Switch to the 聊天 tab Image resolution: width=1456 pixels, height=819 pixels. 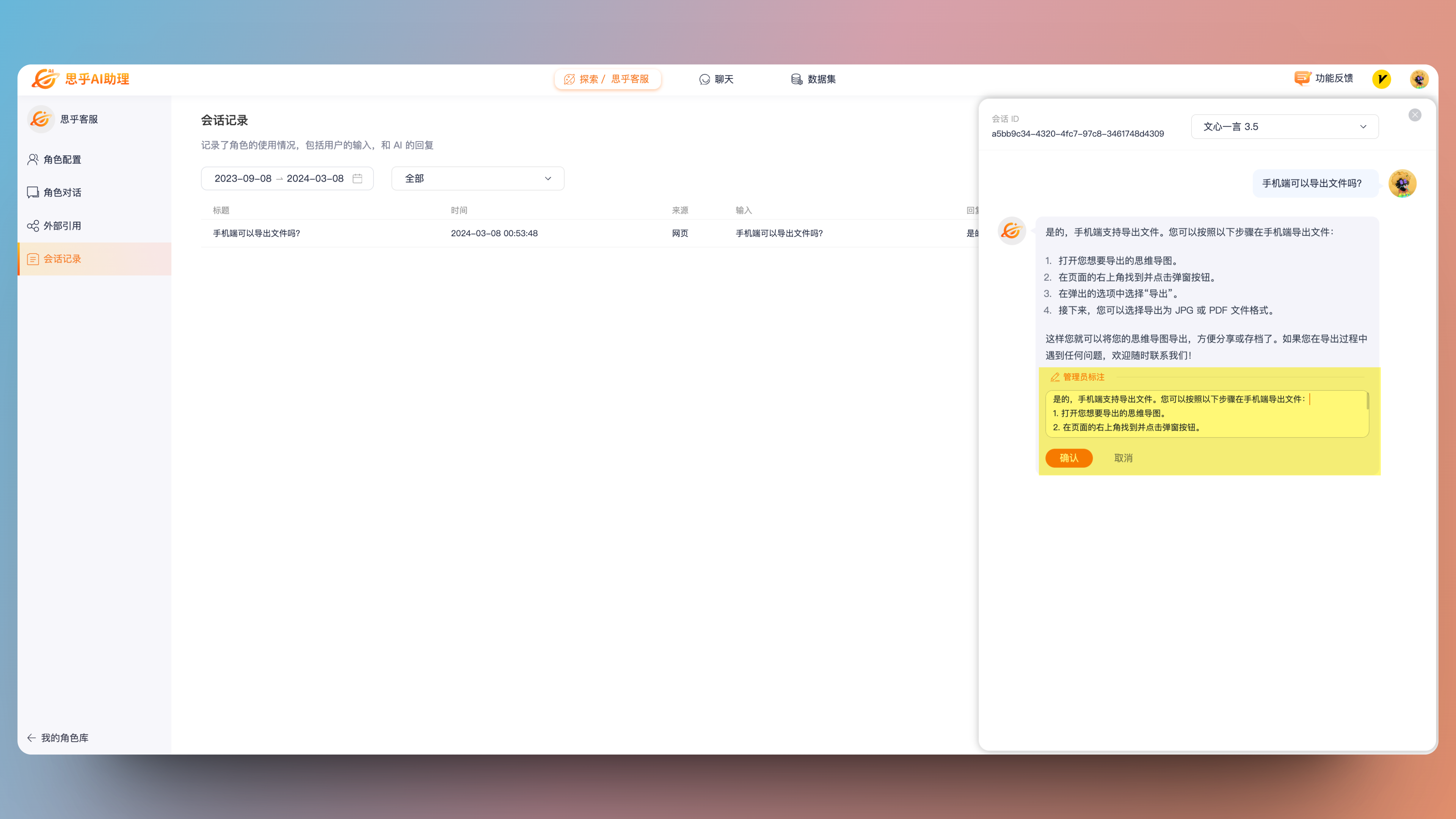click(x=716, y=79)
